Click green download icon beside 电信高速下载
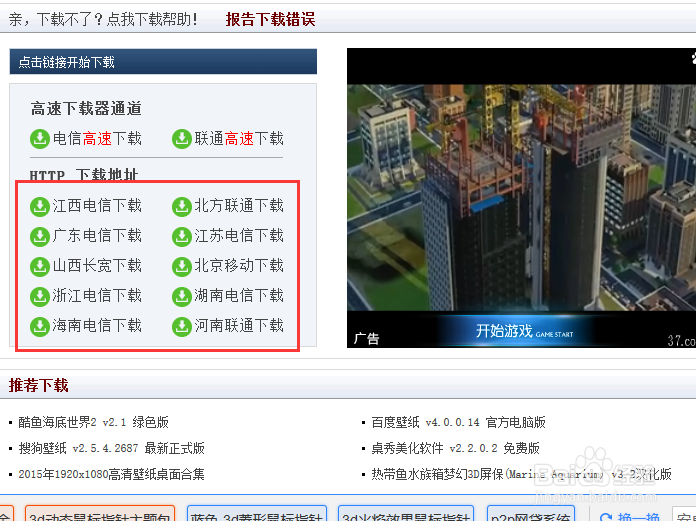696x521 pixels. 40,139
